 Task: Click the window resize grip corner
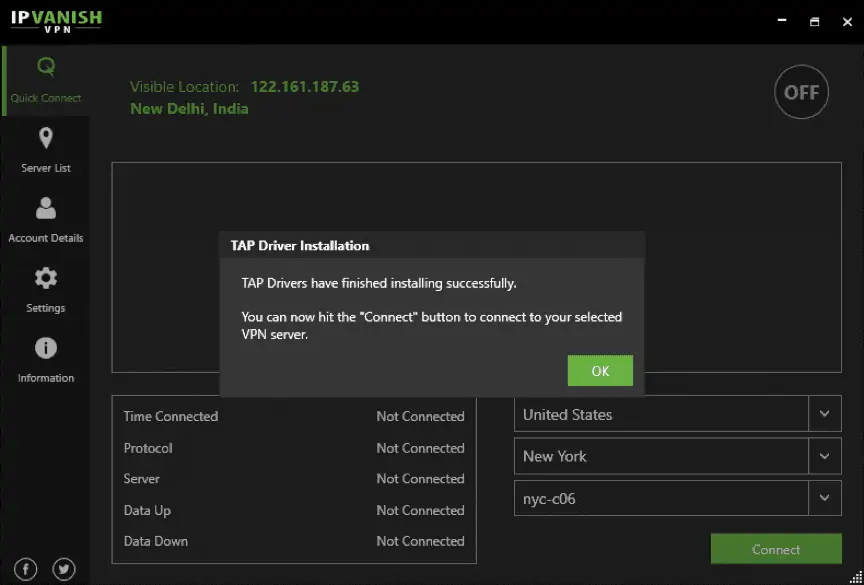(856, 577)
